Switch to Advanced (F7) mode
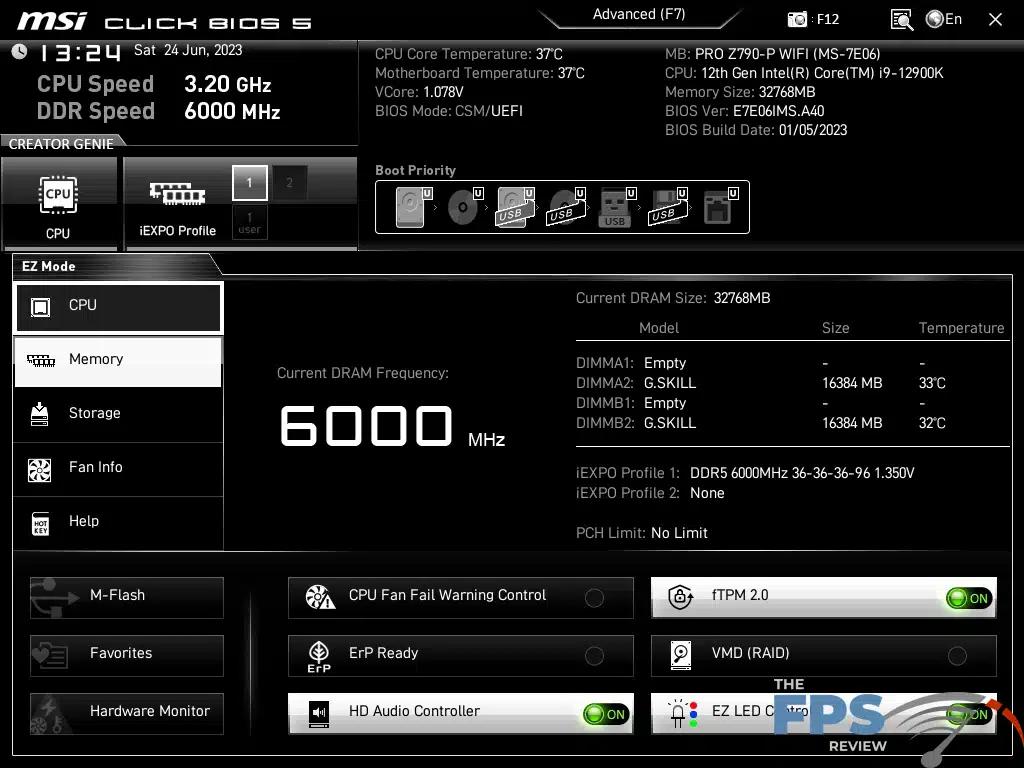The image size is (1024, 768). (639, 14)
